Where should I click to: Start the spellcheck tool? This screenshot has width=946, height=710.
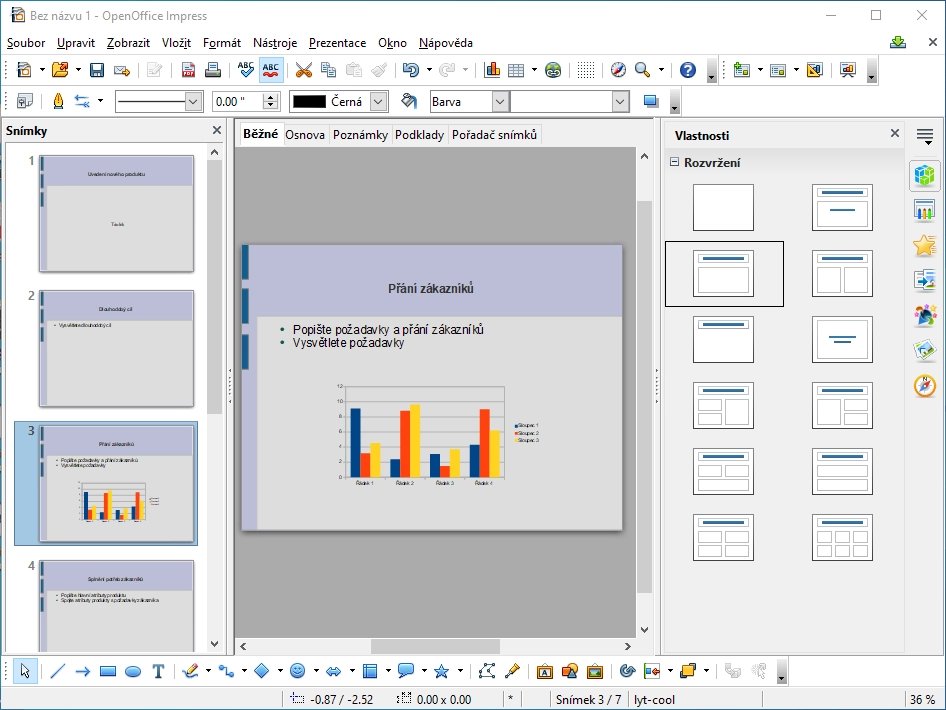[247, 70]
